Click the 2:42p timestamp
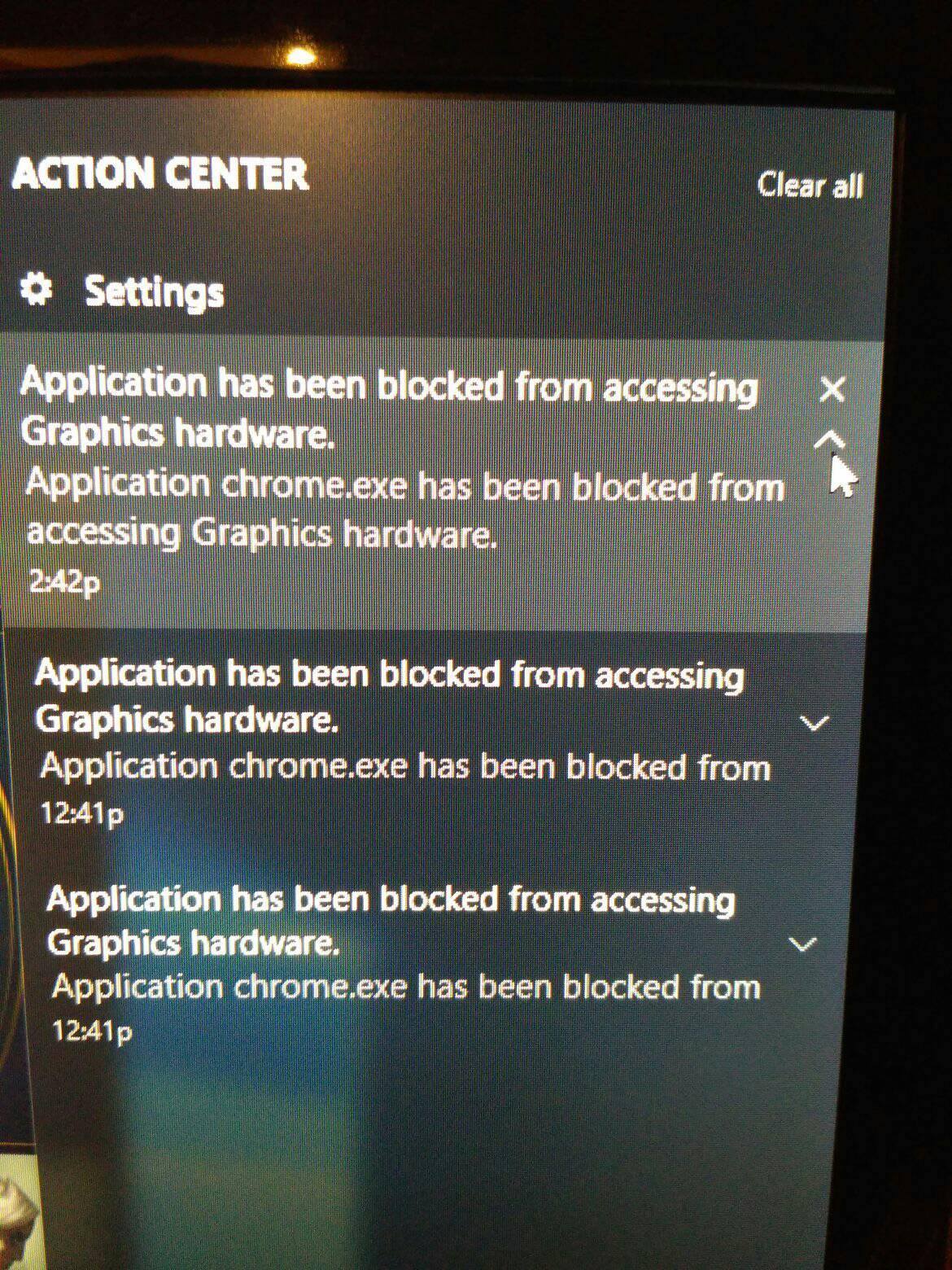This screenshot has width=952, height=1270. (64, 582)
